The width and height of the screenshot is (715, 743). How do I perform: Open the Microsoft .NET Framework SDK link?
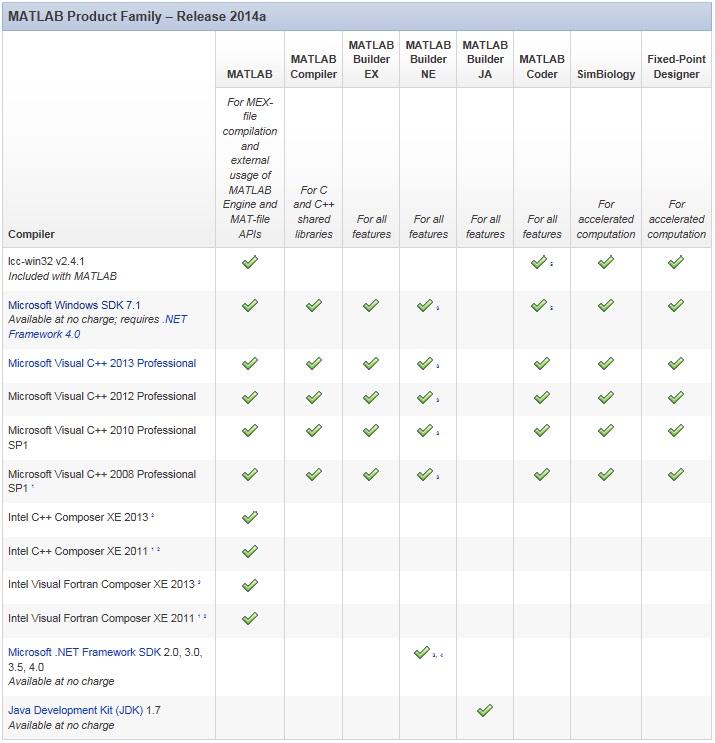(71, 653)
